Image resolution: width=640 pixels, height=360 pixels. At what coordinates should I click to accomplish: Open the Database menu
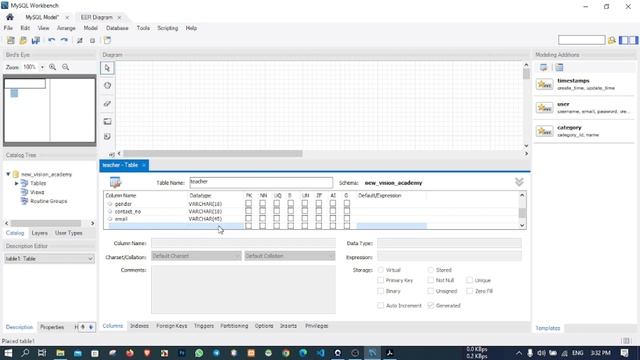click(117, 28)
